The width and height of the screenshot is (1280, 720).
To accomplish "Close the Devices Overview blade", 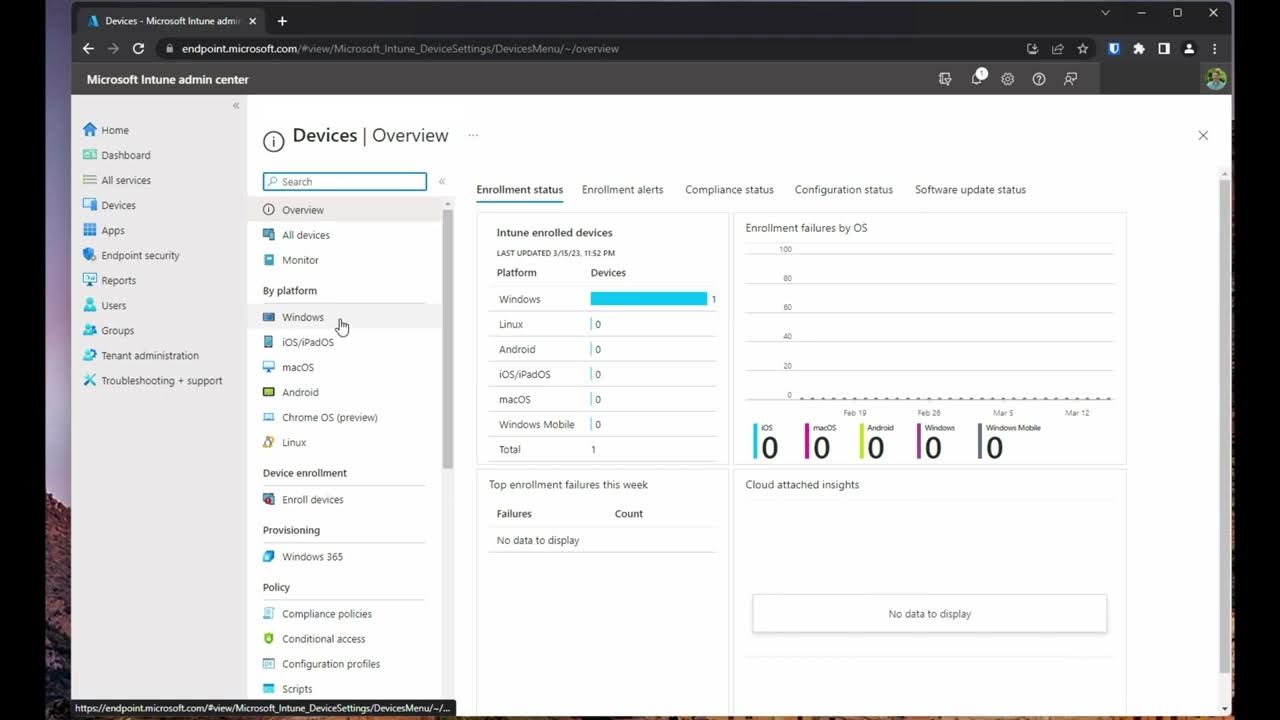I will click(1203, 135).
